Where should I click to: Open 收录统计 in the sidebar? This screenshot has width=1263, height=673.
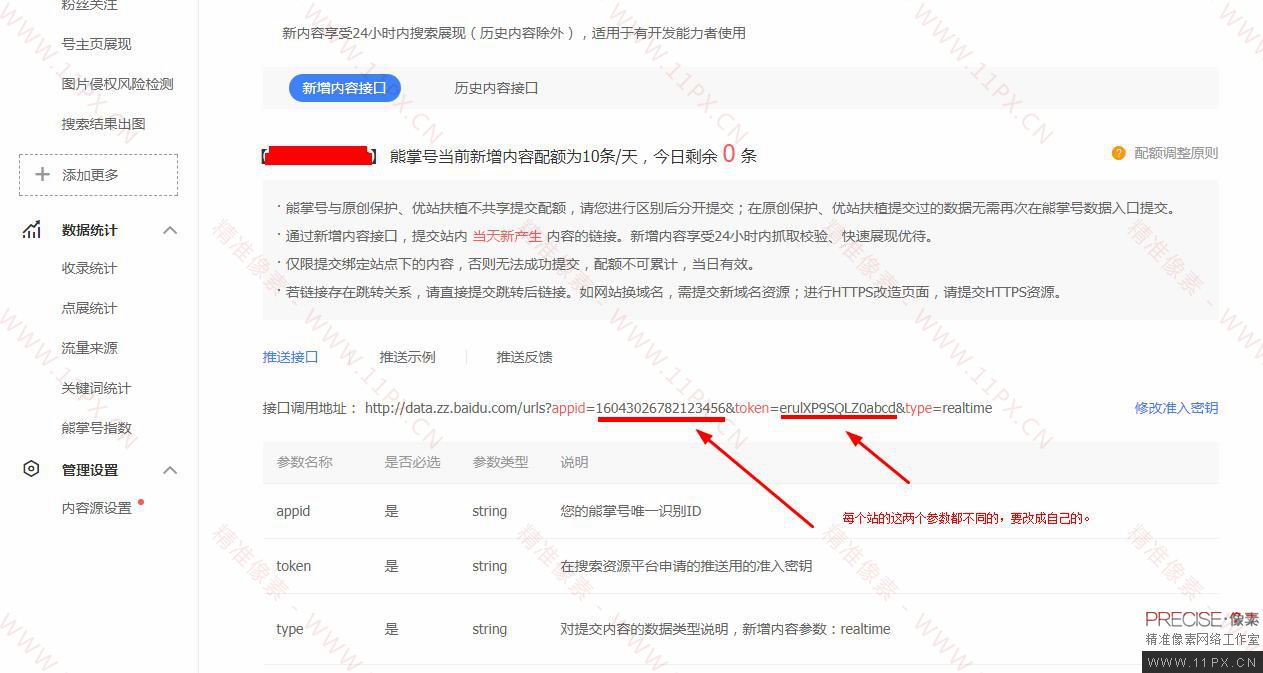pos(88,268)
